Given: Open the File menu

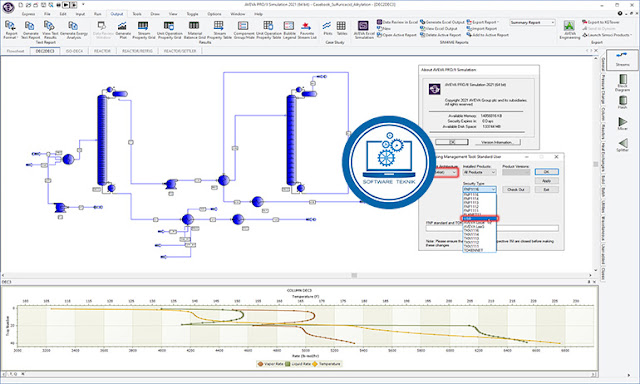Looking at the screenshot, I should (47, 14).
